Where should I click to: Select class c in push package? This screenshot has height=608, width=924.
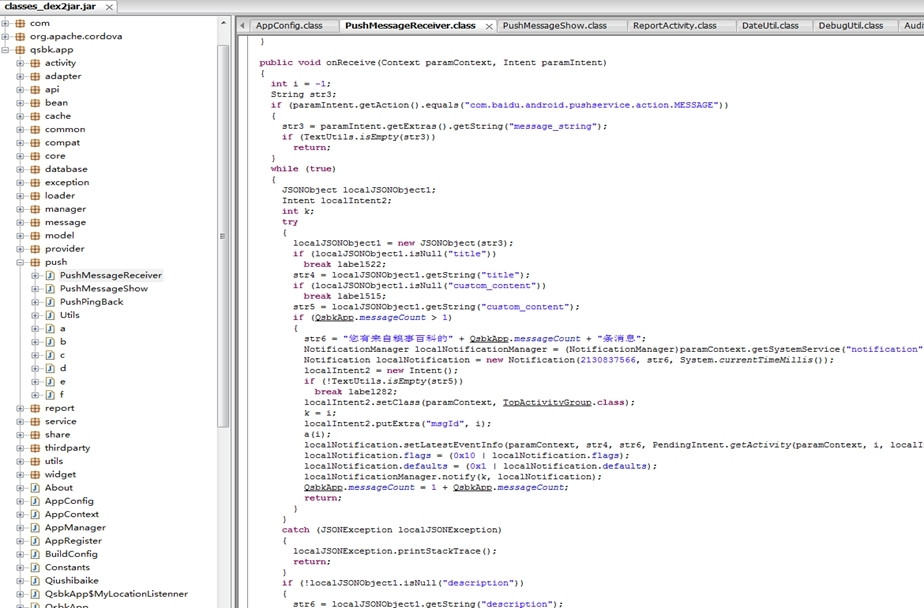tap(62, 355)
